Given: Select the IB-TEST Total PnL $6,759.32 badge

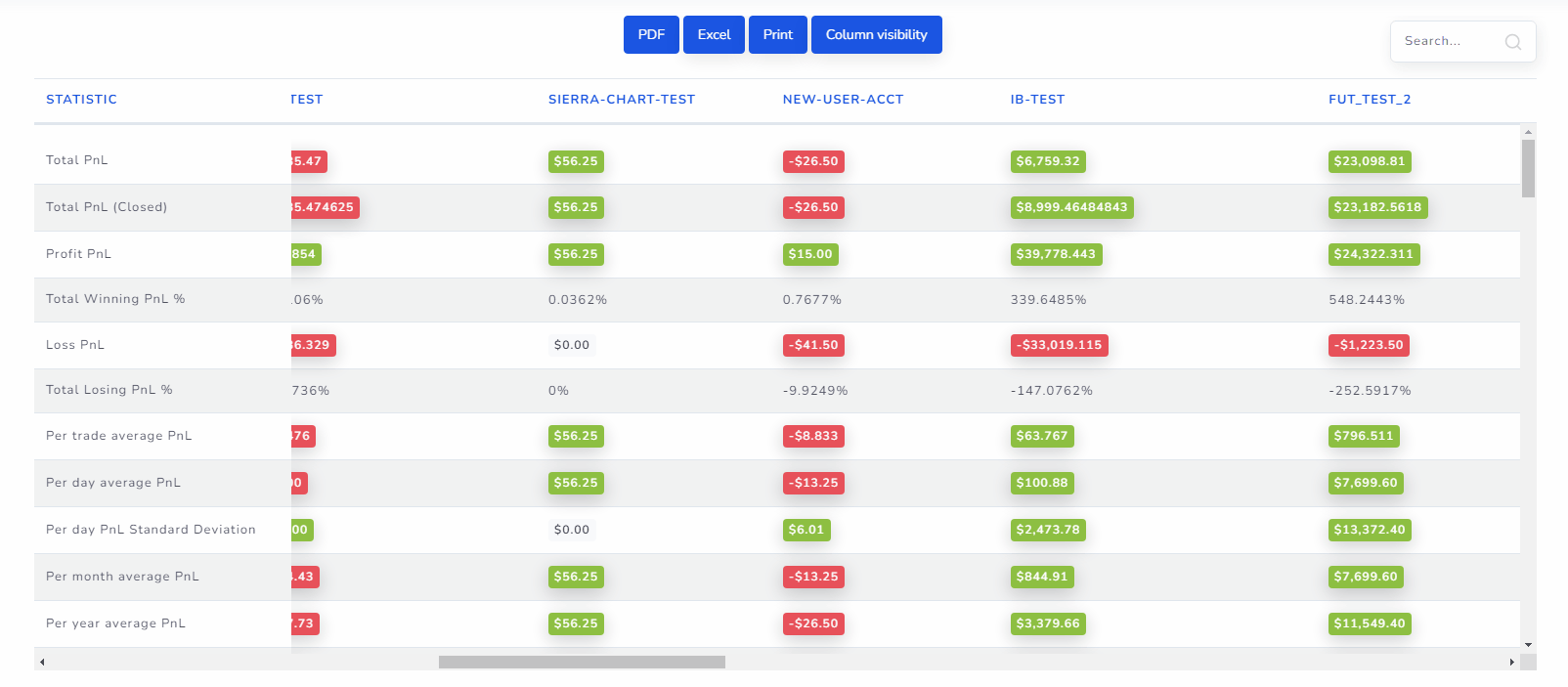Looking at the screenshot, I should pyautogui.click(x=1048, y=161).
